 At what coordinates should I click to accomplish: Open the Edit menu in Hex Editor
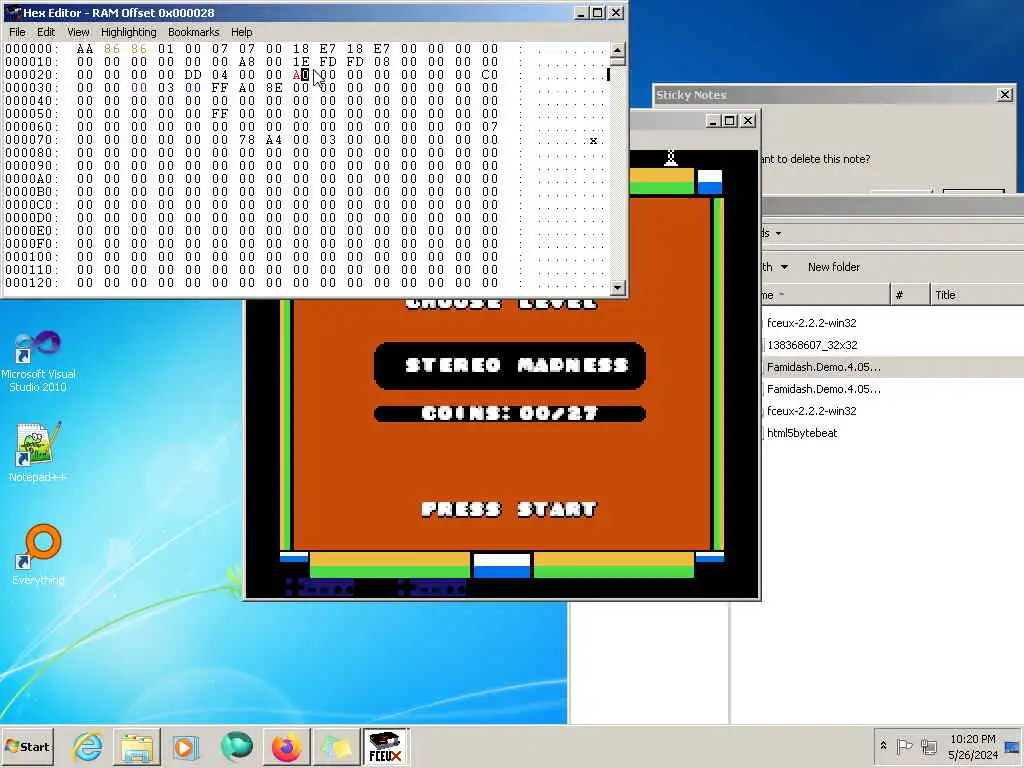point(46,32)
